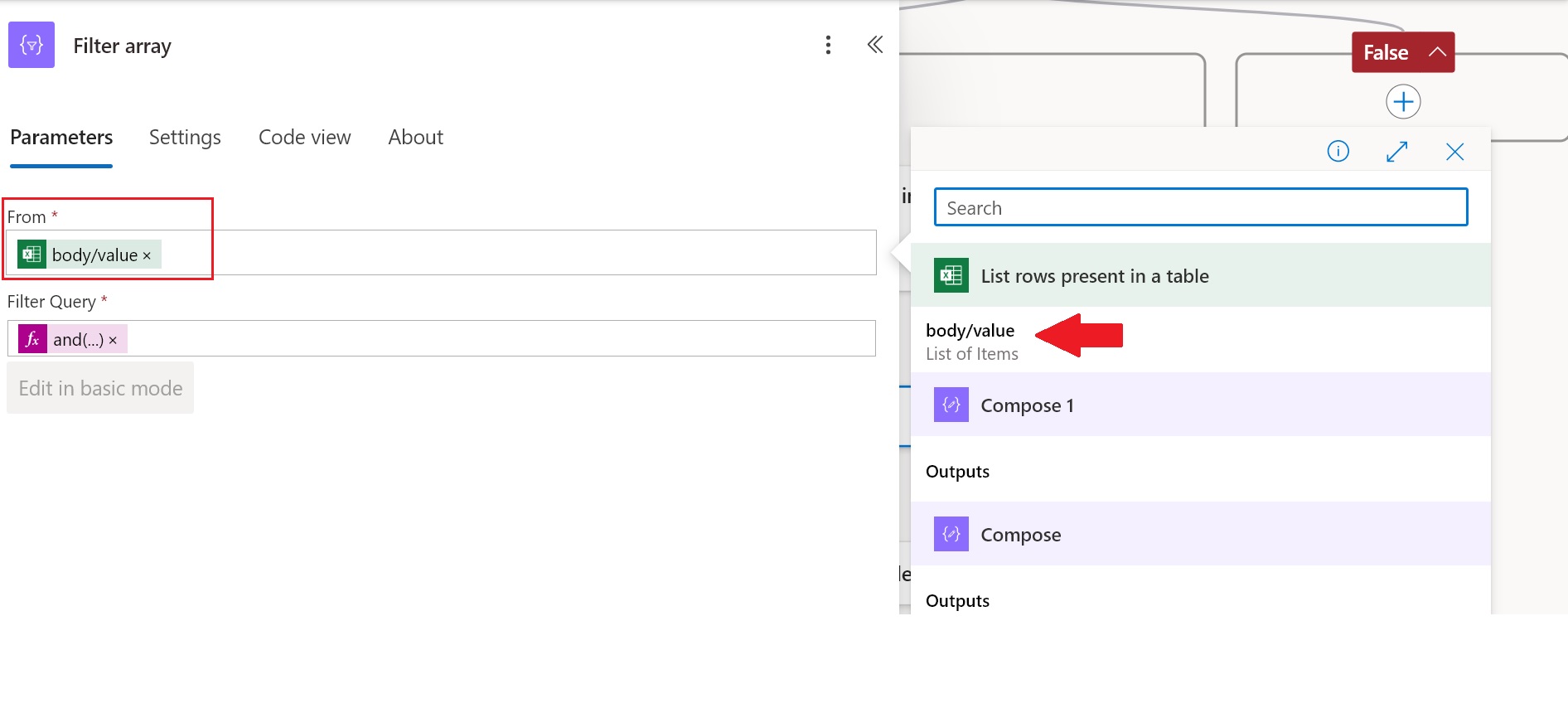
Task: Click the Edit in basic mode button
Action: pyautogui.click(x=100, y=388)
